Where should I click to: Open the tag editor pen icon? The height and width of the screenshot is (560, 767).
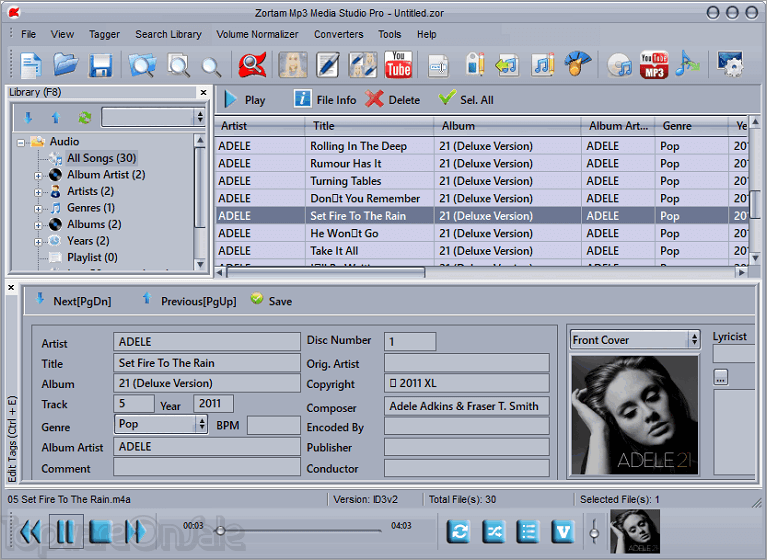[328, 65]
